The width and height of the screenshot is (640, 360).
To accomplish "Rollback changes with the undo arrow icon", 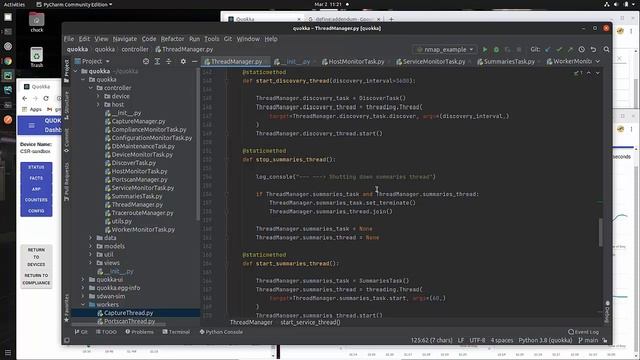I will click(x=593, y=49).
